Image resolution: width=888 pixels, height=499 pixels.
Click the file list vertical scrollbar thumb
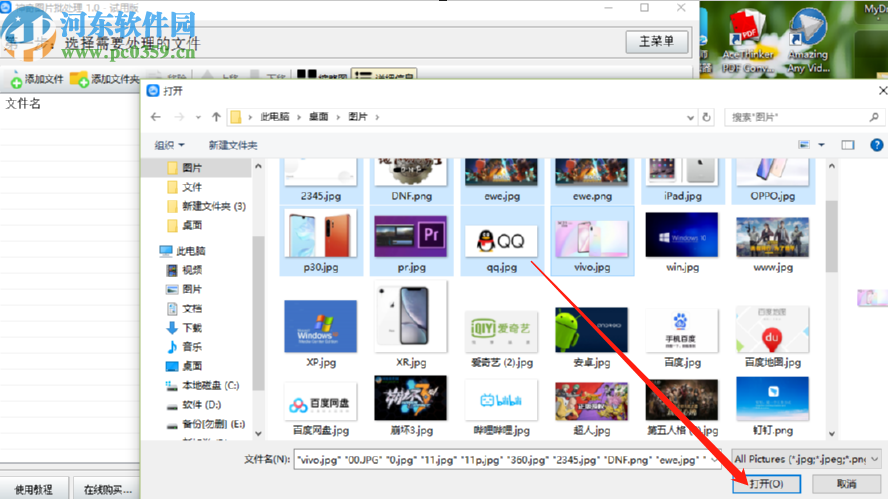tap(831, 236)
